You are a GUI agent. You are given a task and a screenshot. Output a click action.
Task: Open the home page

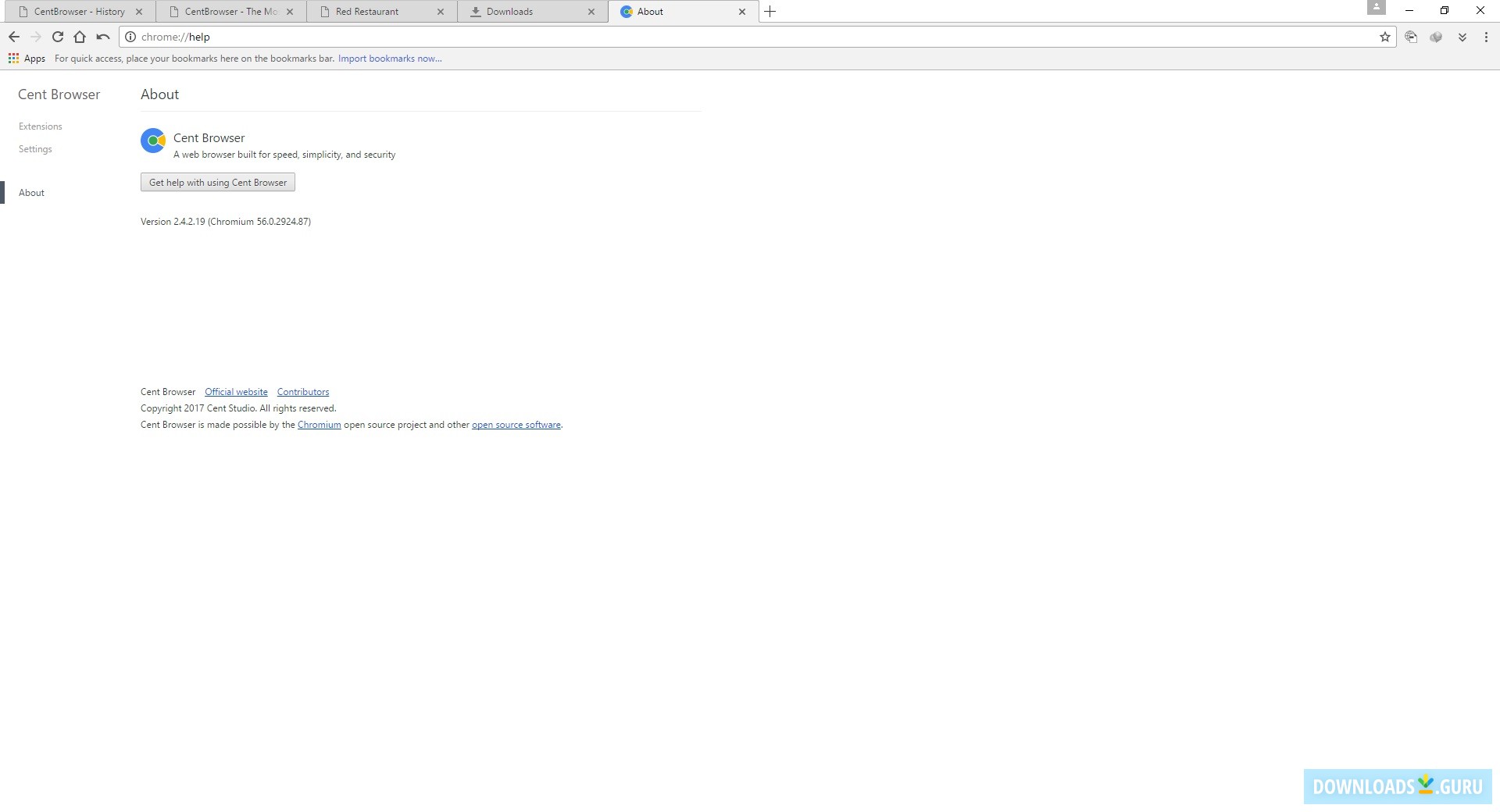(80, 37)
